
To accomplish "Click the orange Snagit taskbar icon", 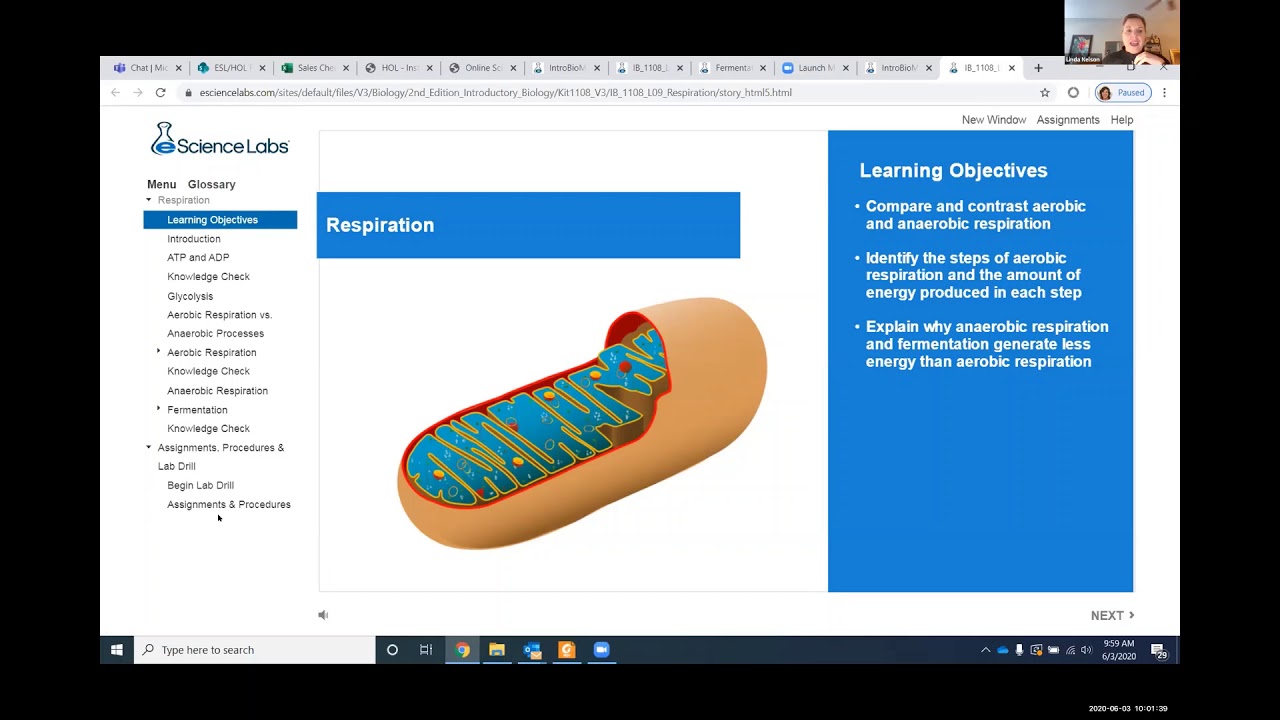I will click(x=567, y=650).
